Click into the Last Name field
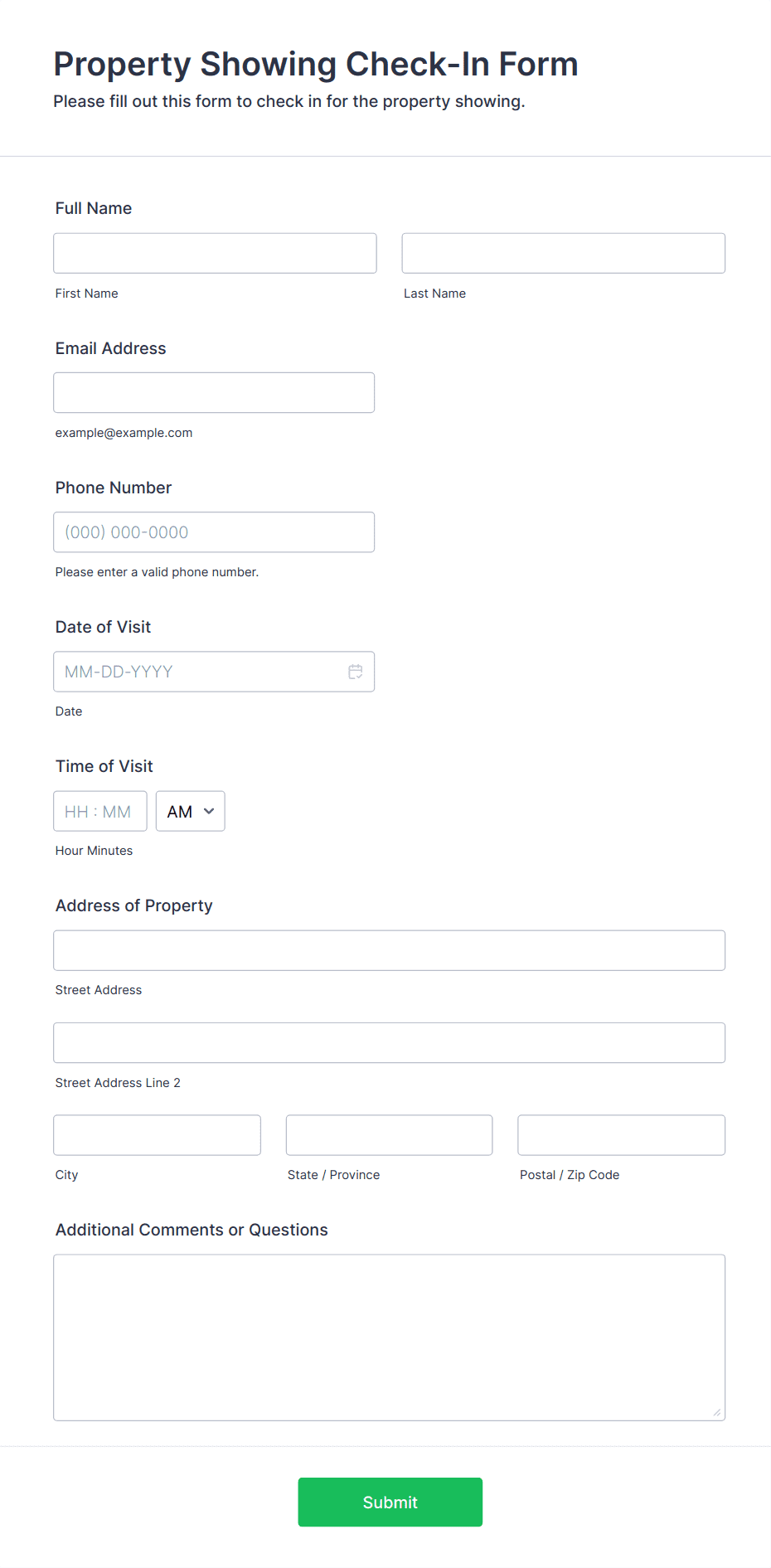 pos(563,253)
